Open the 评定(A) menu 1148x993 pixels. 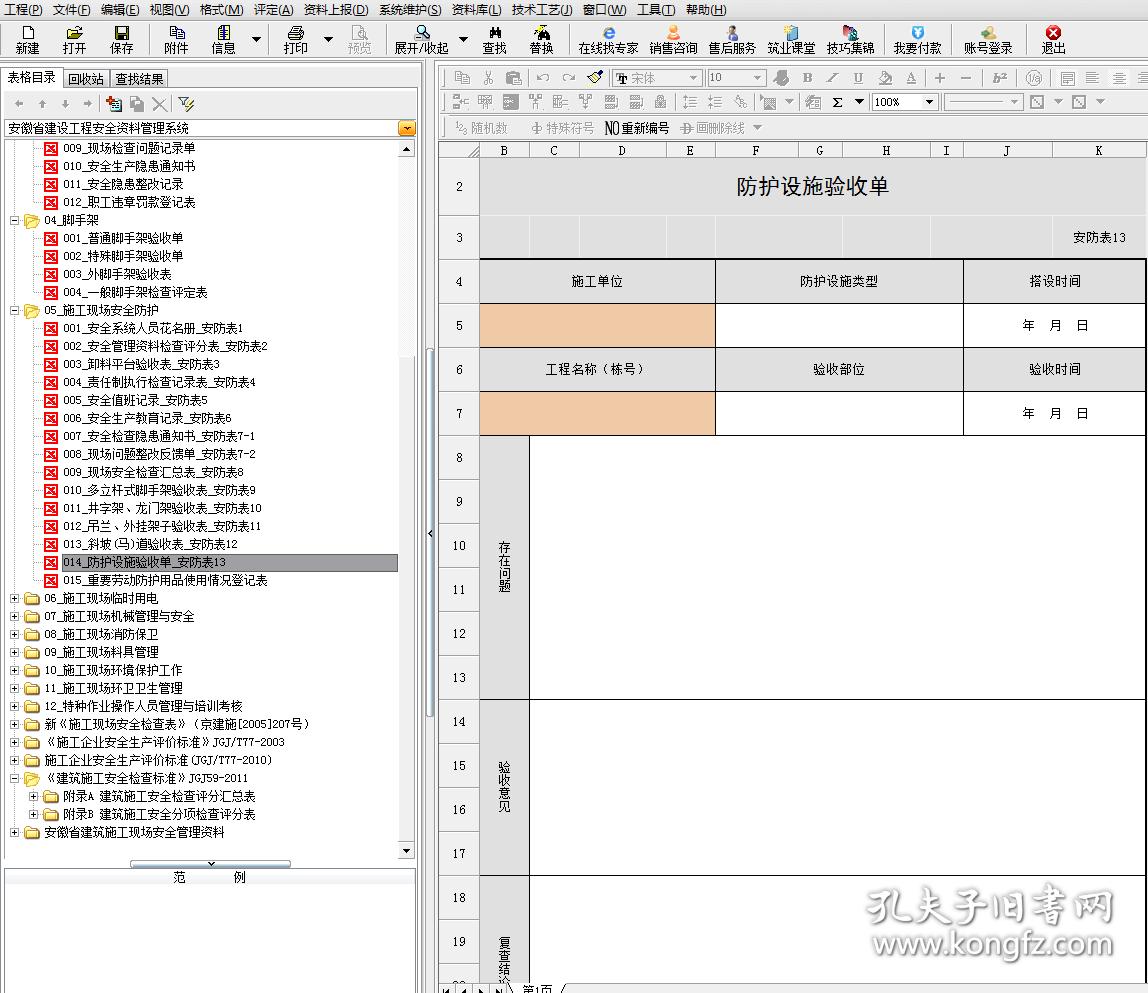(273, 9)
